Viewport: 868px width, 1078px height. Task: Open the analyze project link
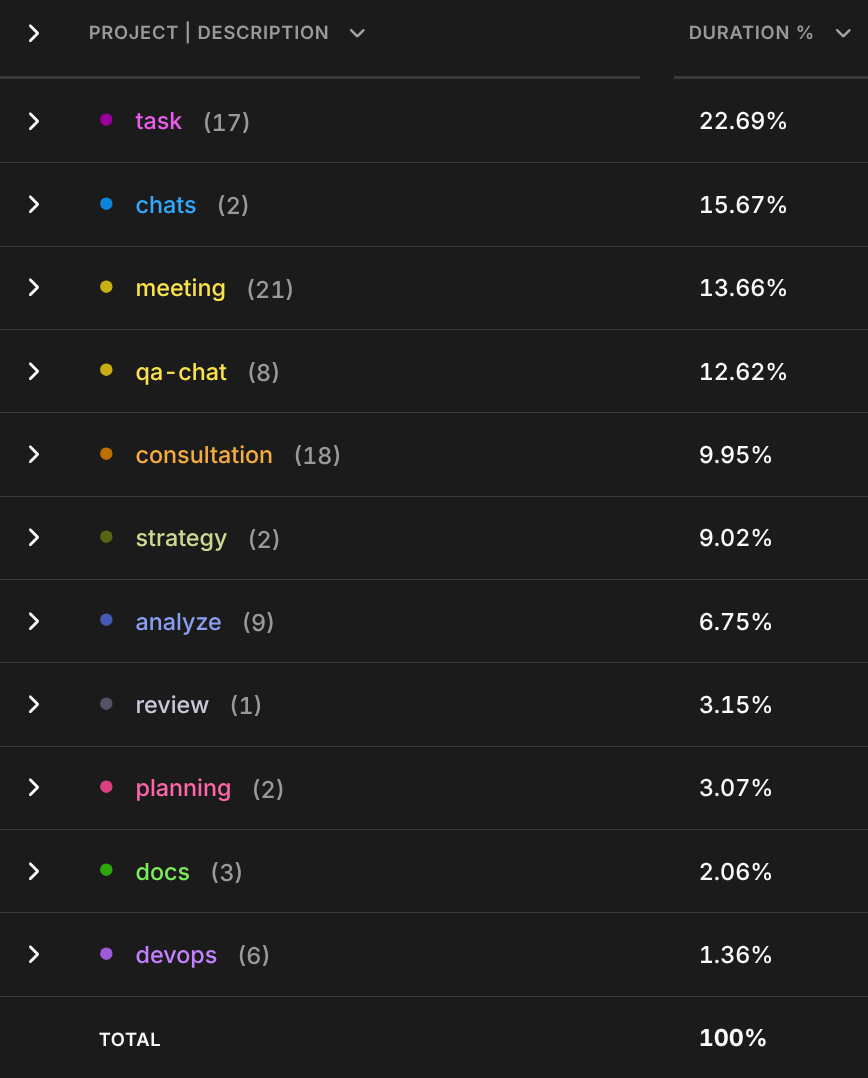(178, 622)
